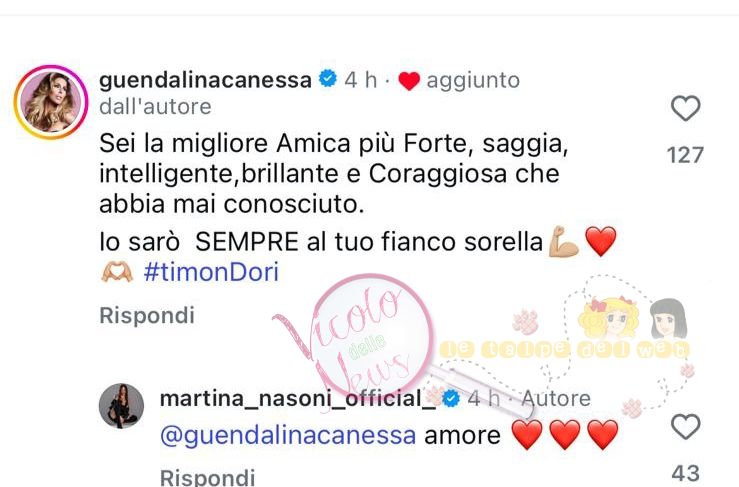739x487 pixels.
Task: Follow the @guendalinacanessa mention in reply
Action: 288,435
